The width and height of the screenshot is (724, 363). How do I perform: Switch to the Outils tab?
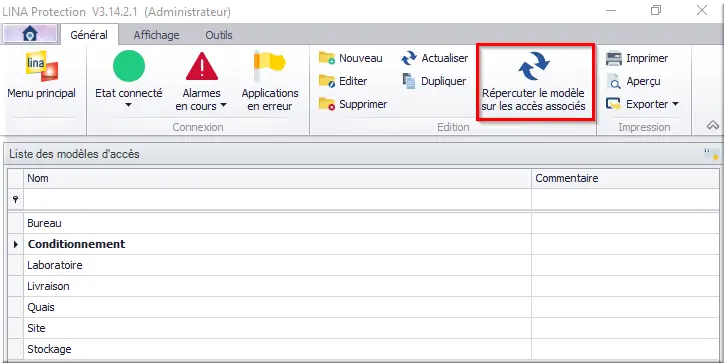coord(219,35)
